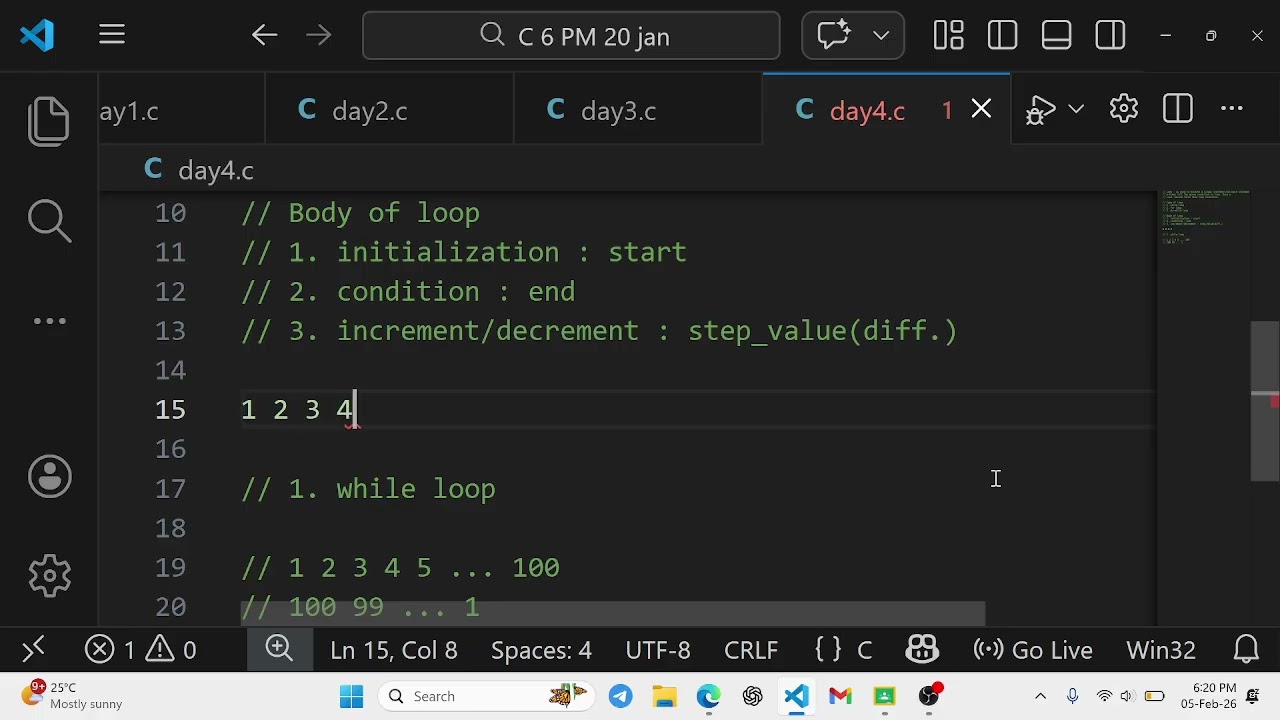Screen dimensions: 1280x720
Task: Open the hamburger application menu
Action: point(112,36)
